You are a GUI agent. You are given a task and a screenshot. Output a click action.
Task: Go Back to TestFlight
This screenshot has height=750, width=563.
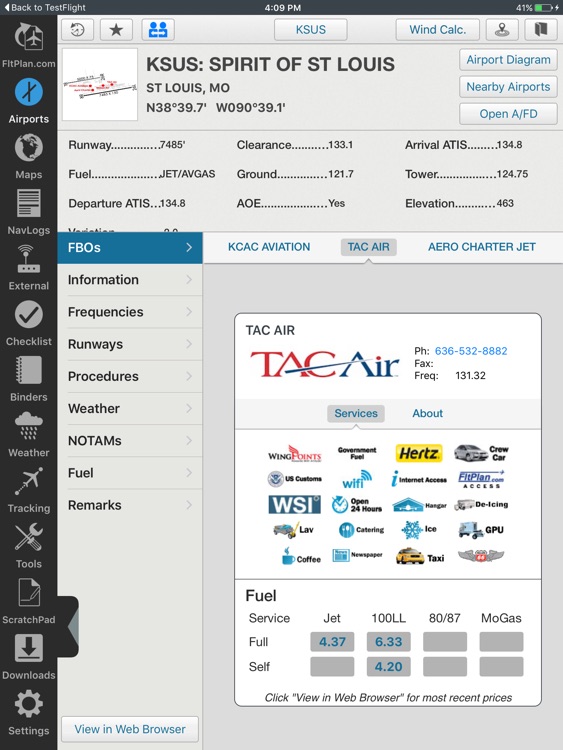click(x=45, y=8)
